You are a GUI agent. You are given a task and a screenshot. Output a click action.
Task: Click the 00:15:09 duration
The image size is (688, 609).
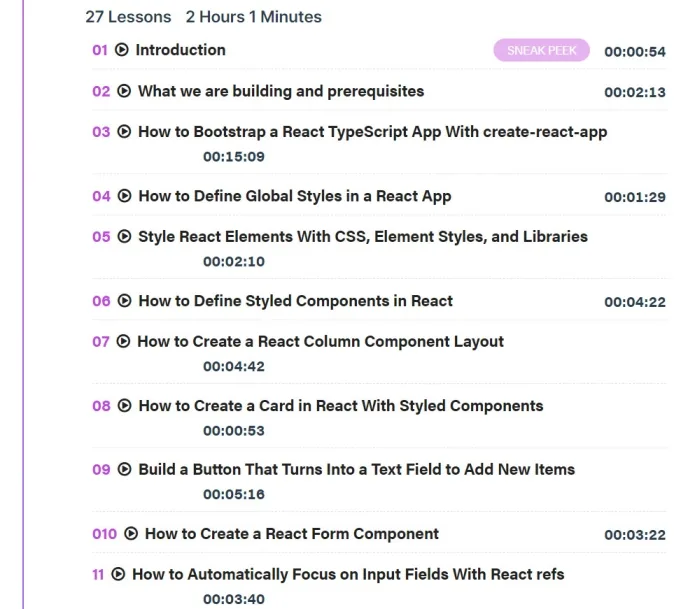coord(234,157)
